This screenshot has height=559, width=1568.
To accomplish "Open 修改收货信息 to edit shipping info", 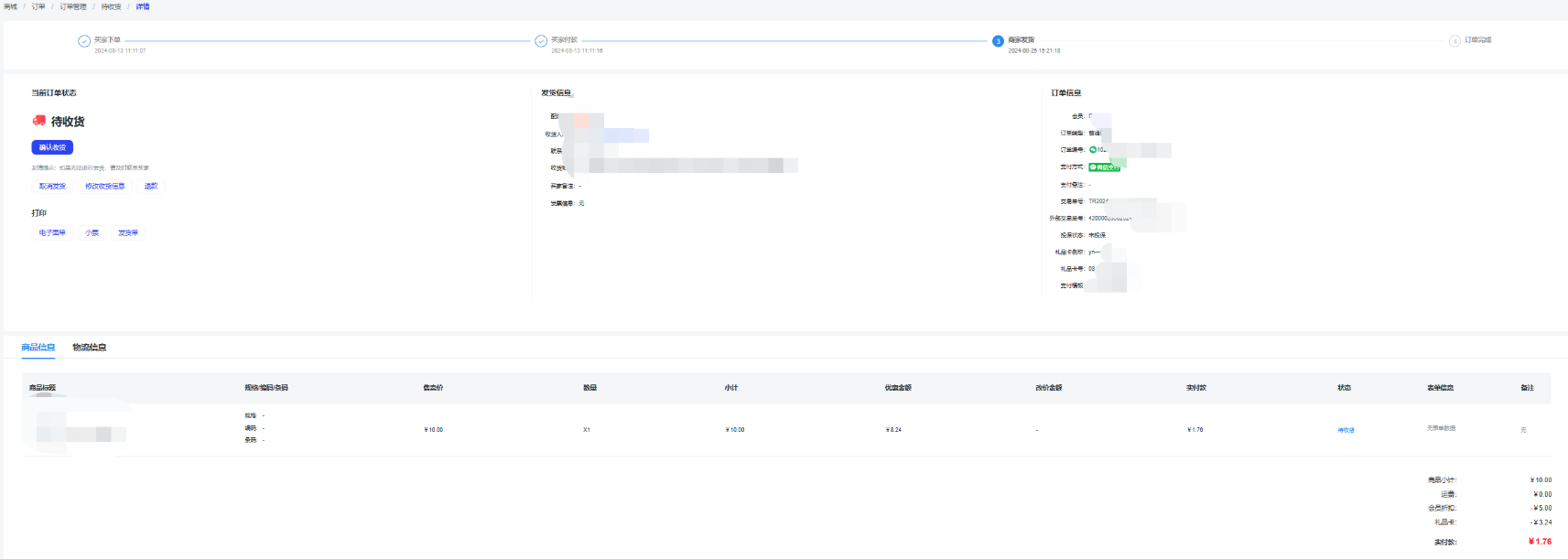I will [105, 187].
